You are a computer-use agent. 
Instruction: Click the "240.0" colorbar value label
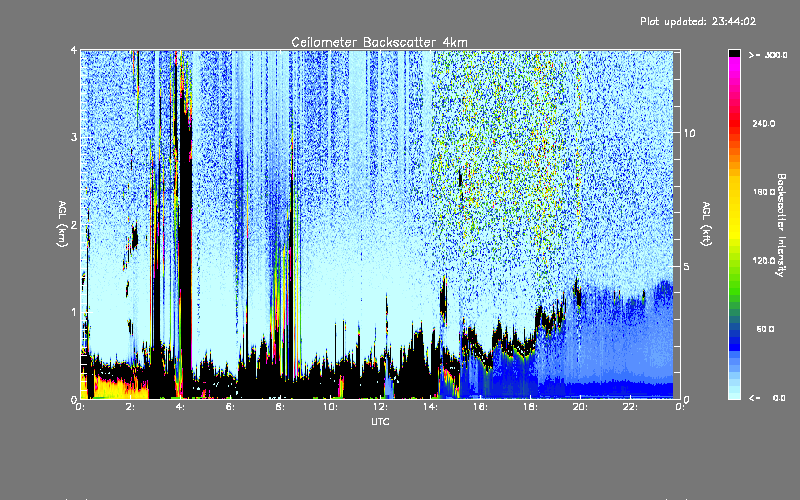[764, 124]
